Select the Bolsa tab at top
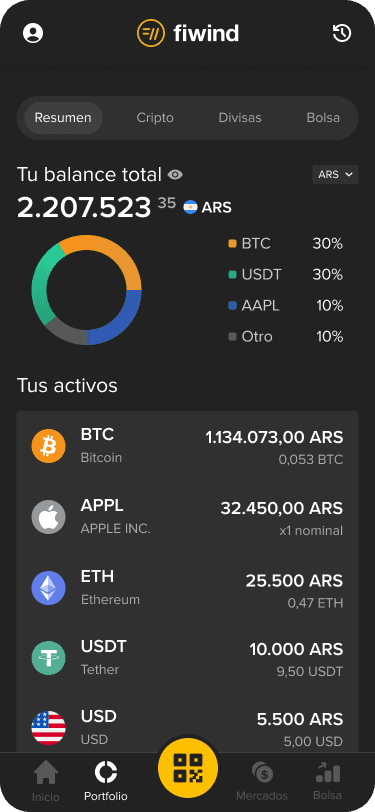Viewport: 375px width, 812px height. (323, 118)
